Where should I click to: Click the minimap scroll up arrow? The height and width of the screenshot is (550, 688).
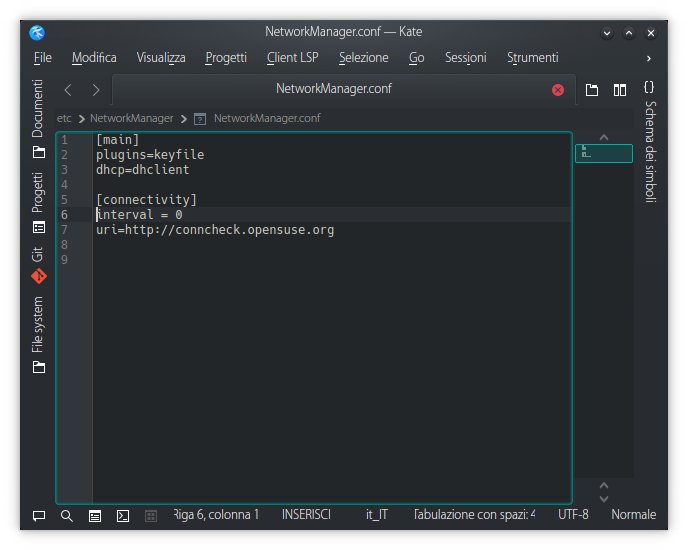tap(604, 137)
